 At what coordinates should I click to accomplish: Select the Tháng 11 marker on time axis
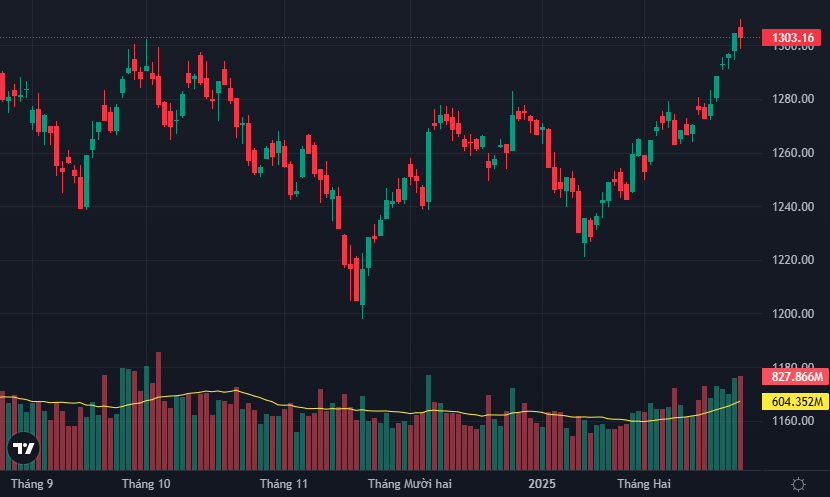[283, 484]
